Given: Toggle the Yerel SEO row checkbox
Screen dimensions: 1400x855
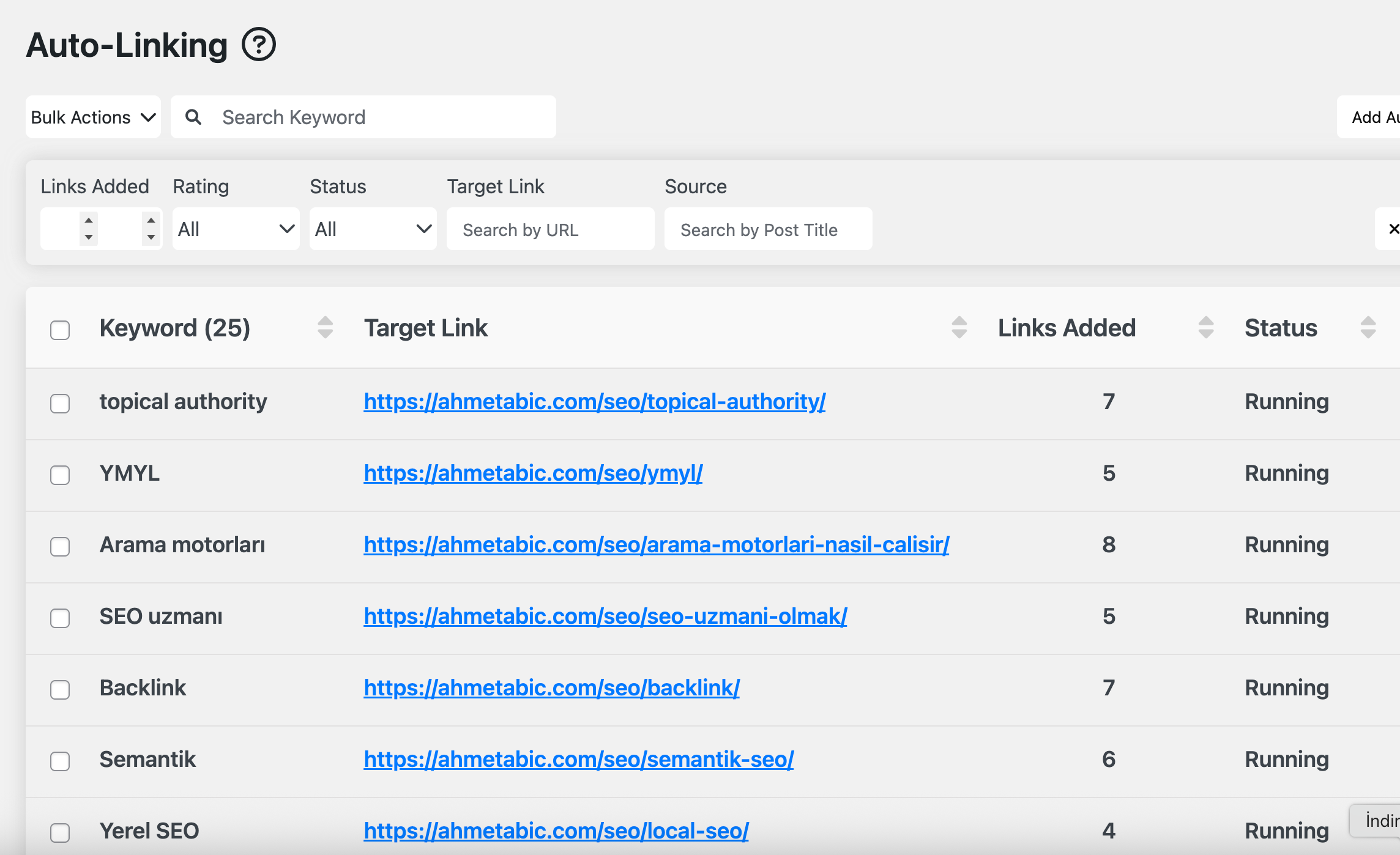Looking at the screenshot, I should 60,832.
